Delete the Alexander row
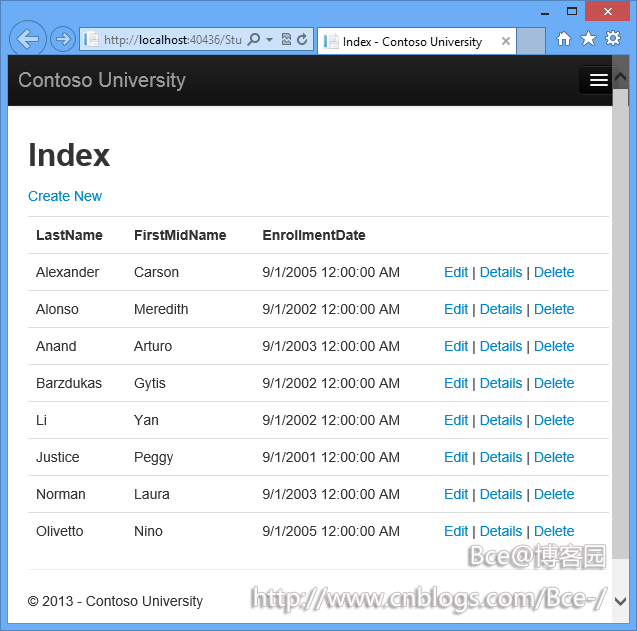Screen dimensions: 637x631 554,272
